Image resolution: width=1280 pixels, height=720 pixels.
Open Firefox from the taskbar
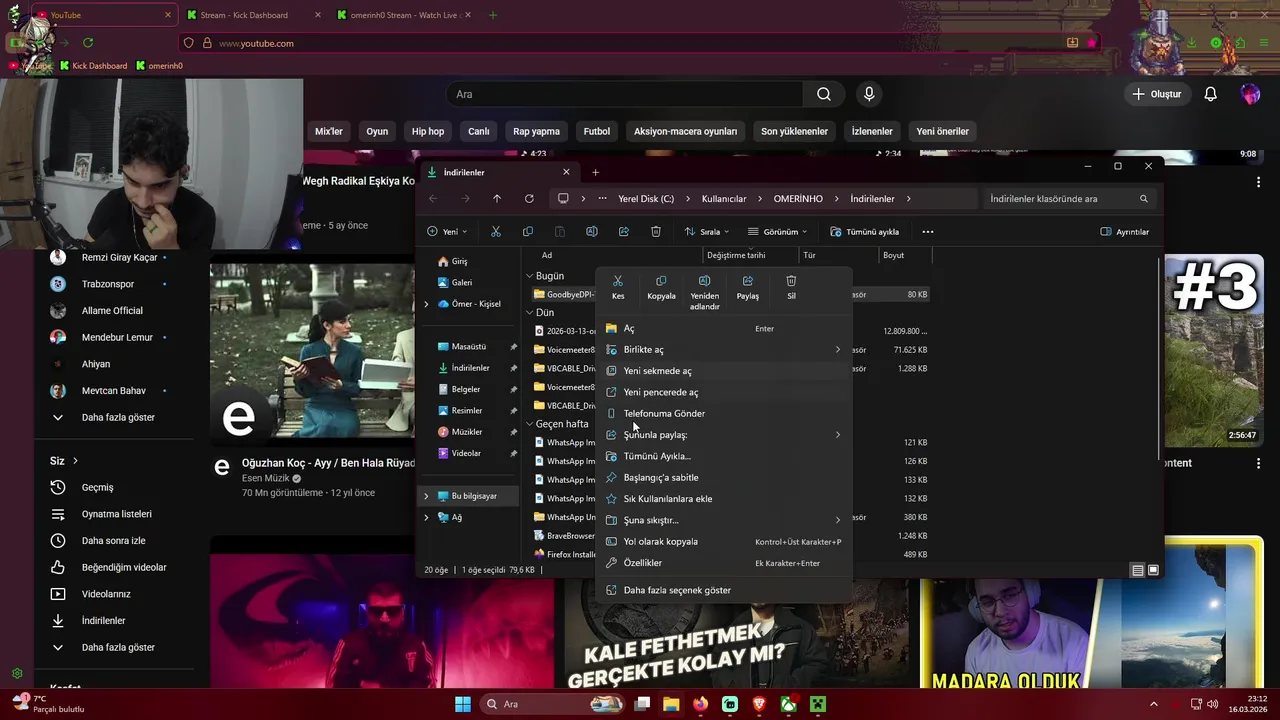(x=699, y=704)
